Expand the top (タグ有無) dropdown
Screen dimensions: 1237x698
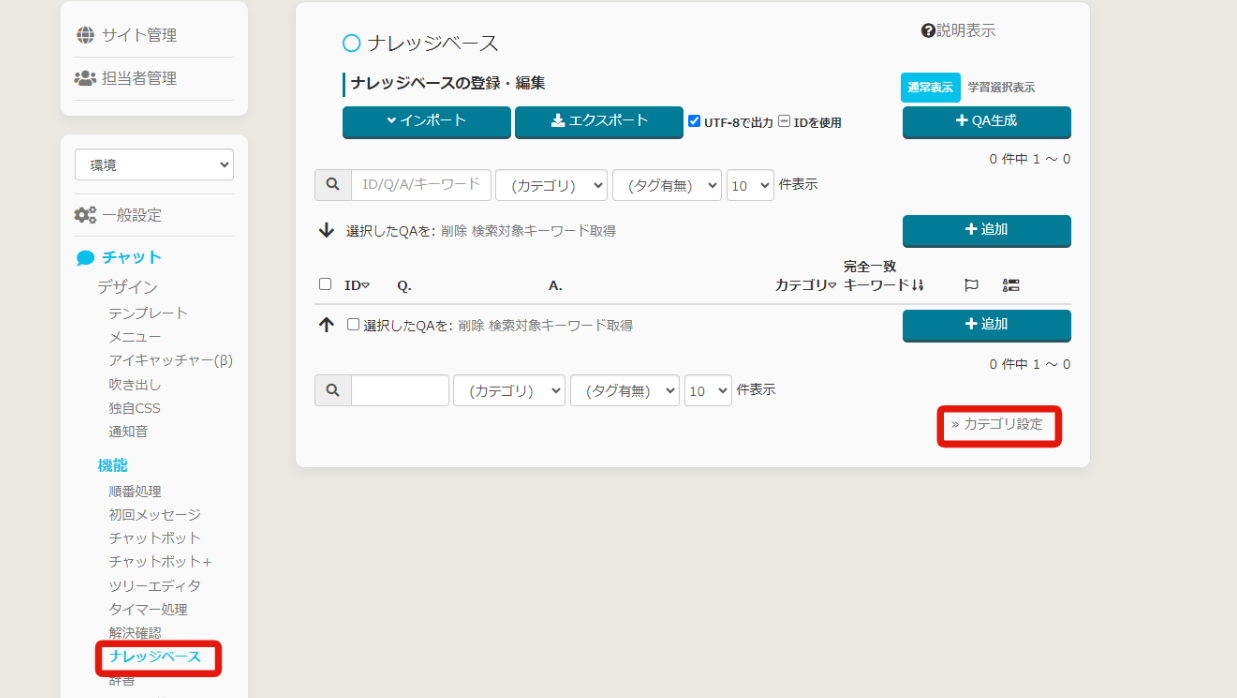(x=667, y=185)
